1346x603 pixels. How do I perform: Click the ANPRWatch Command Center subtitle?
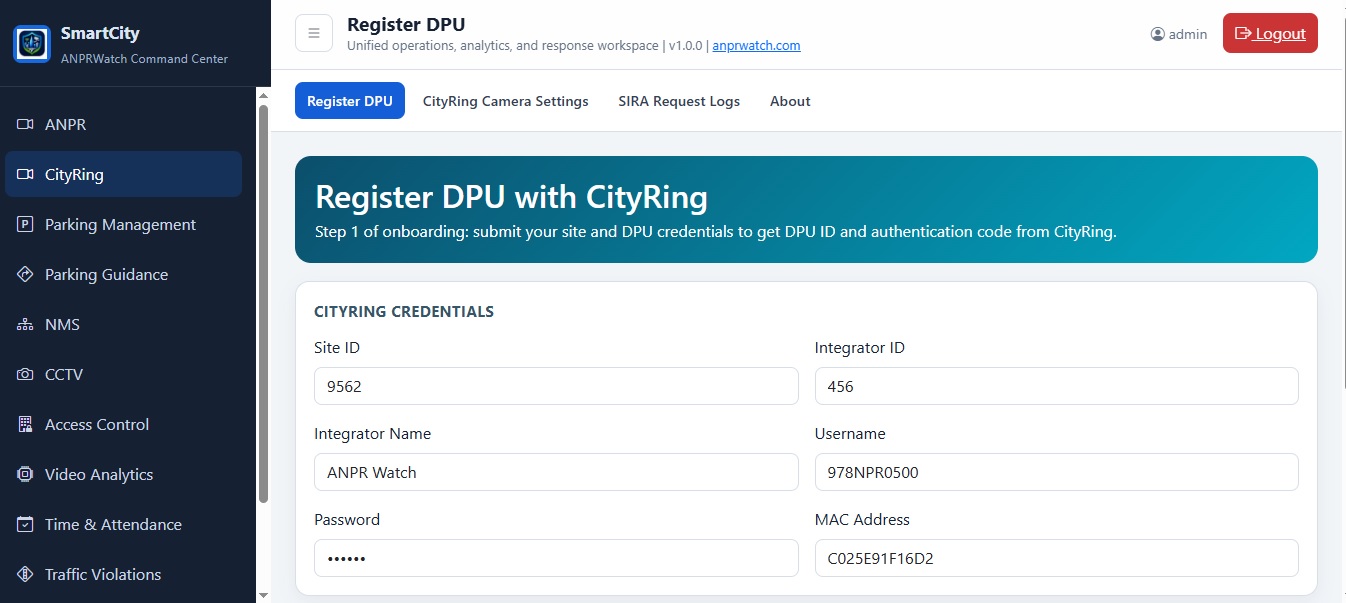tap(144, 59)
